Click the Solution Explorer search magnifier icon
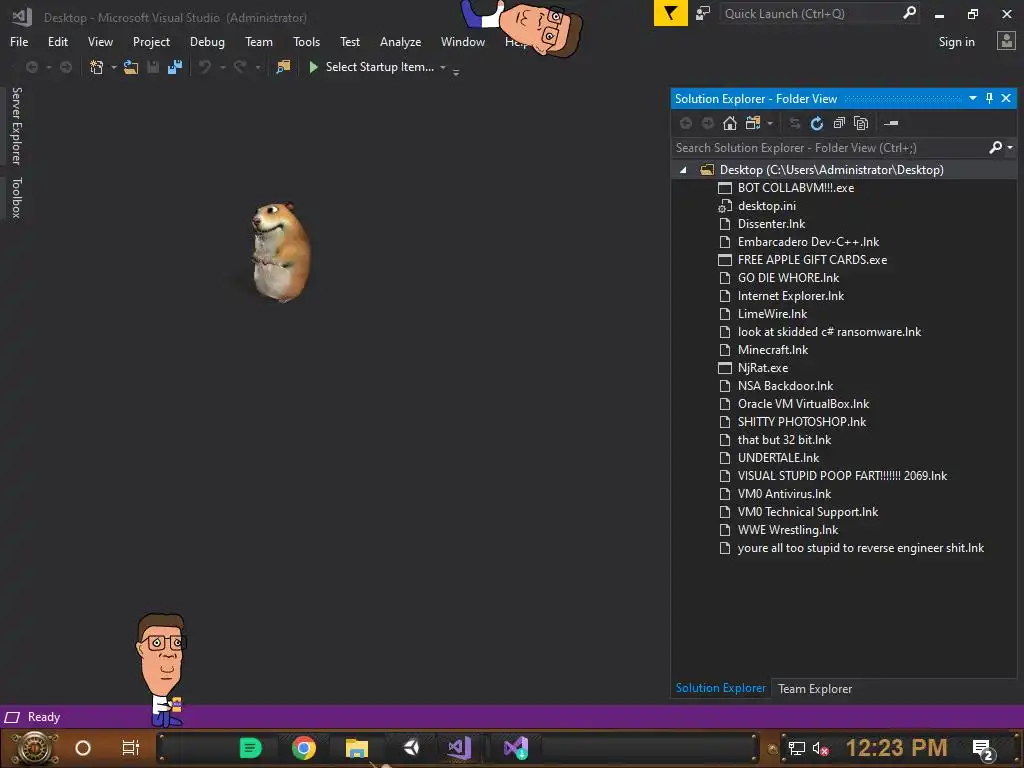The height and width of the screenshot is (768, 1024). [995, 148]
